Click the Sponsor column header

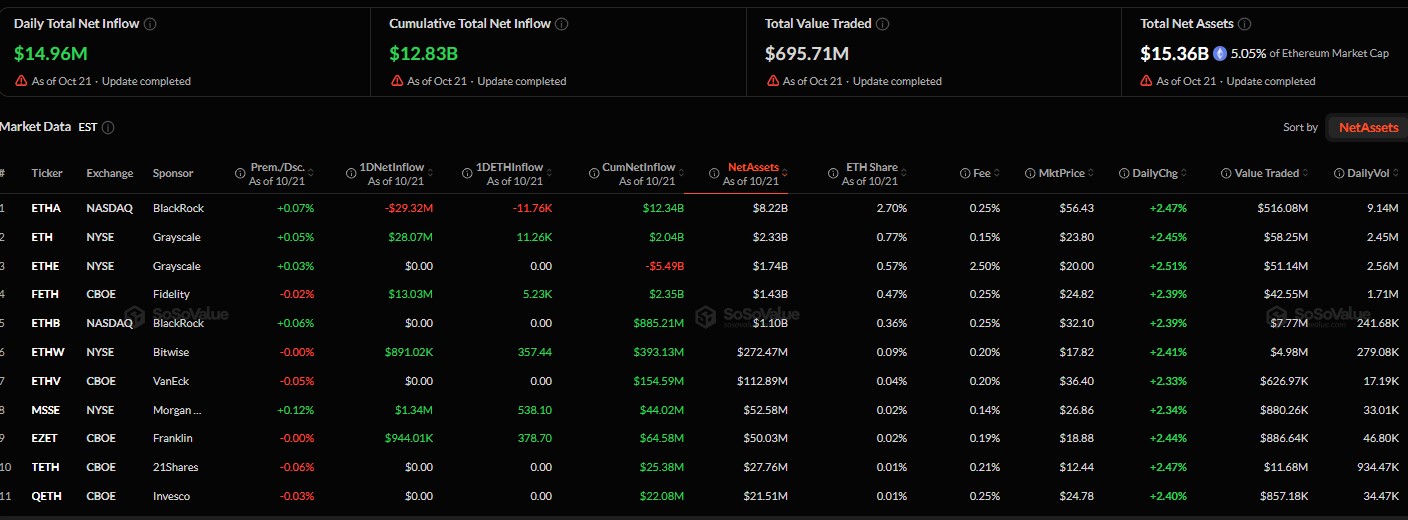pos(173,173)
